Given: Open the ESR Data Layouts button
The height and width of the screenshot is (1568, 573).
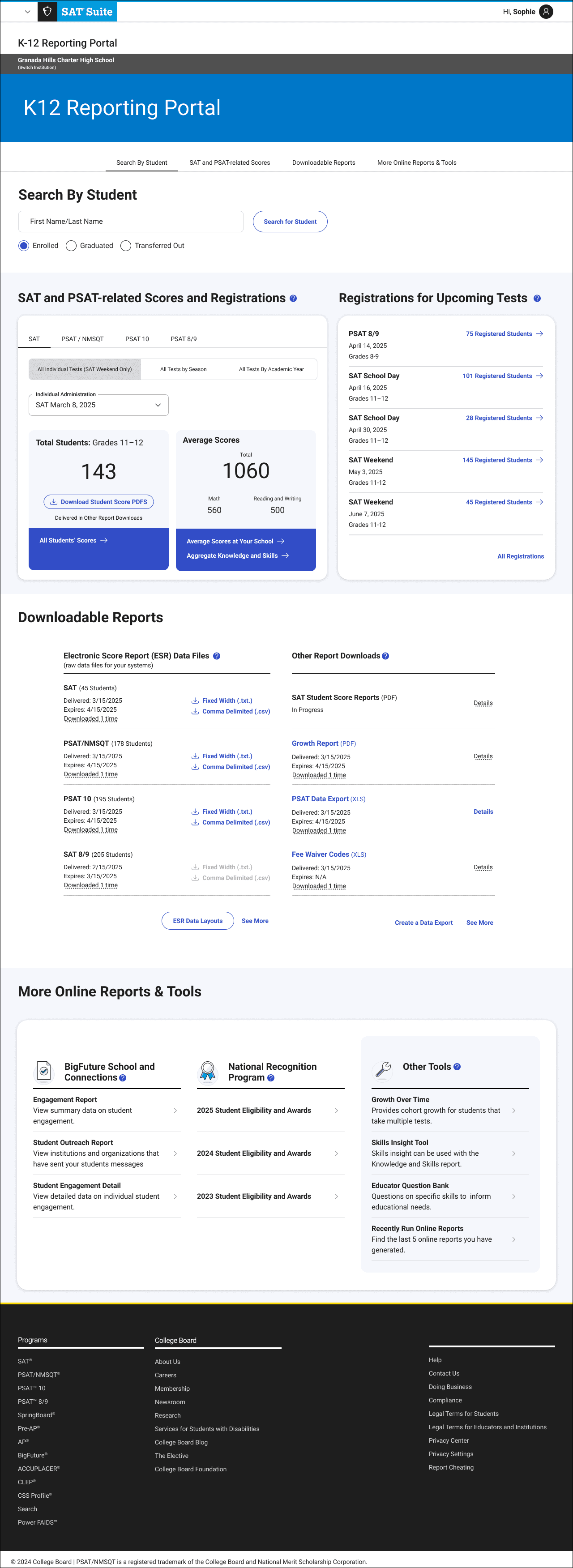Looking at the screenshot, I should point(198,921).
